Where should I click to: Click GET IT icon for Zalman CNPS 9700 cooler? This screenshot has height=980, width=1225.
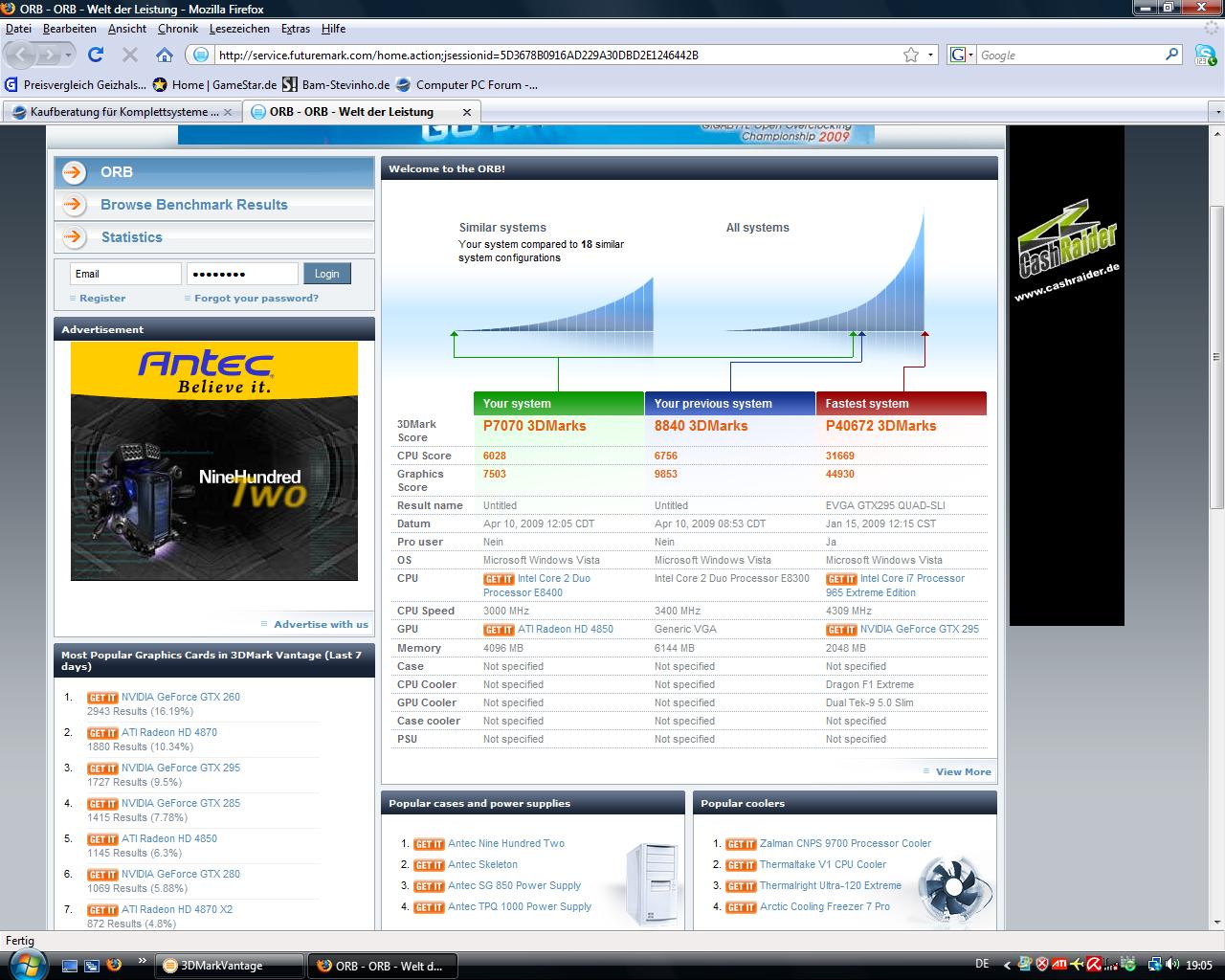[741, 844]
